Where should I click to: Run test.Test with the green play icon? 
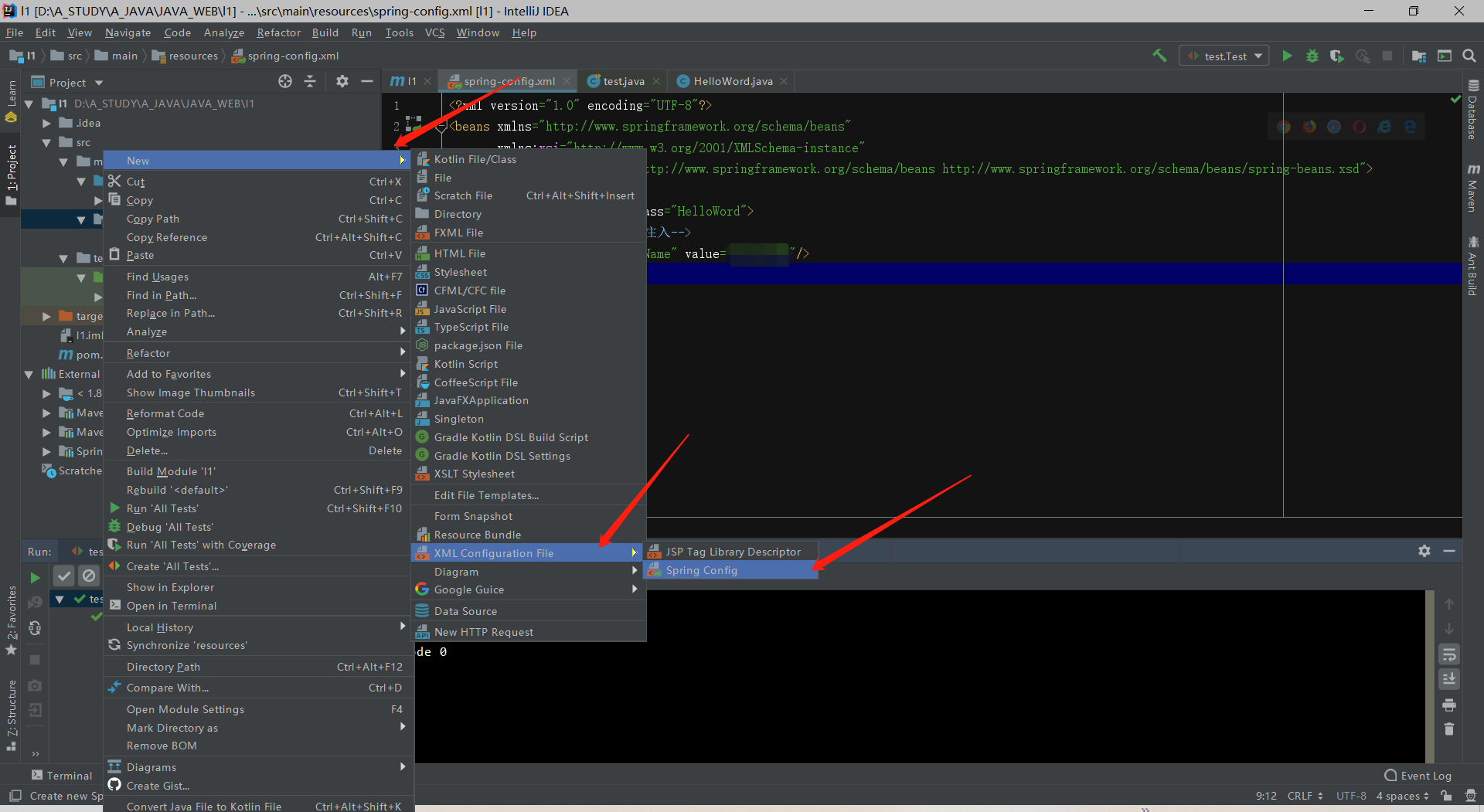[1287, 56]
